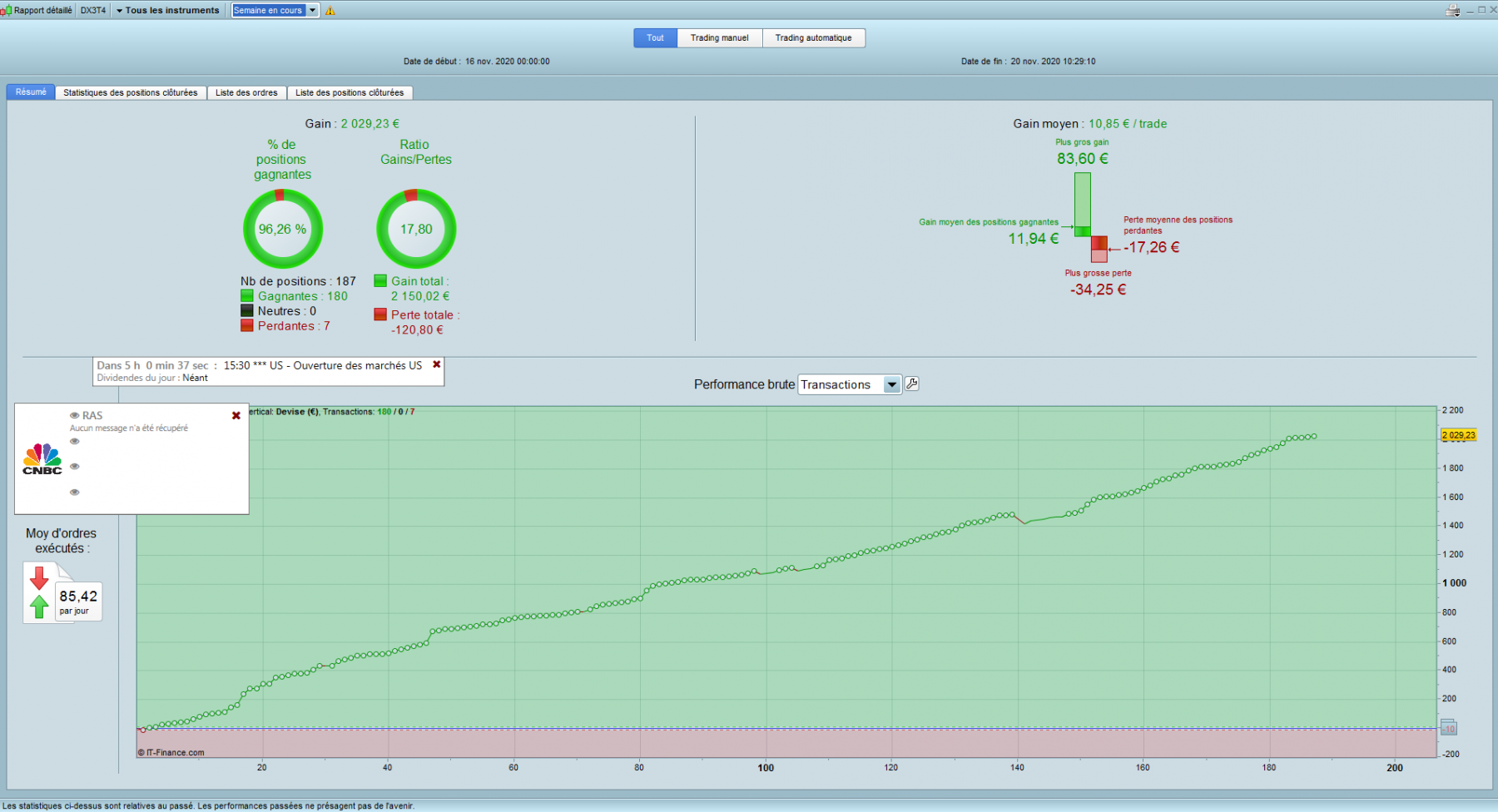This screenshot has height=812, width=1498.
Task: Click the CNBC logo
Action: click(42, 459)
